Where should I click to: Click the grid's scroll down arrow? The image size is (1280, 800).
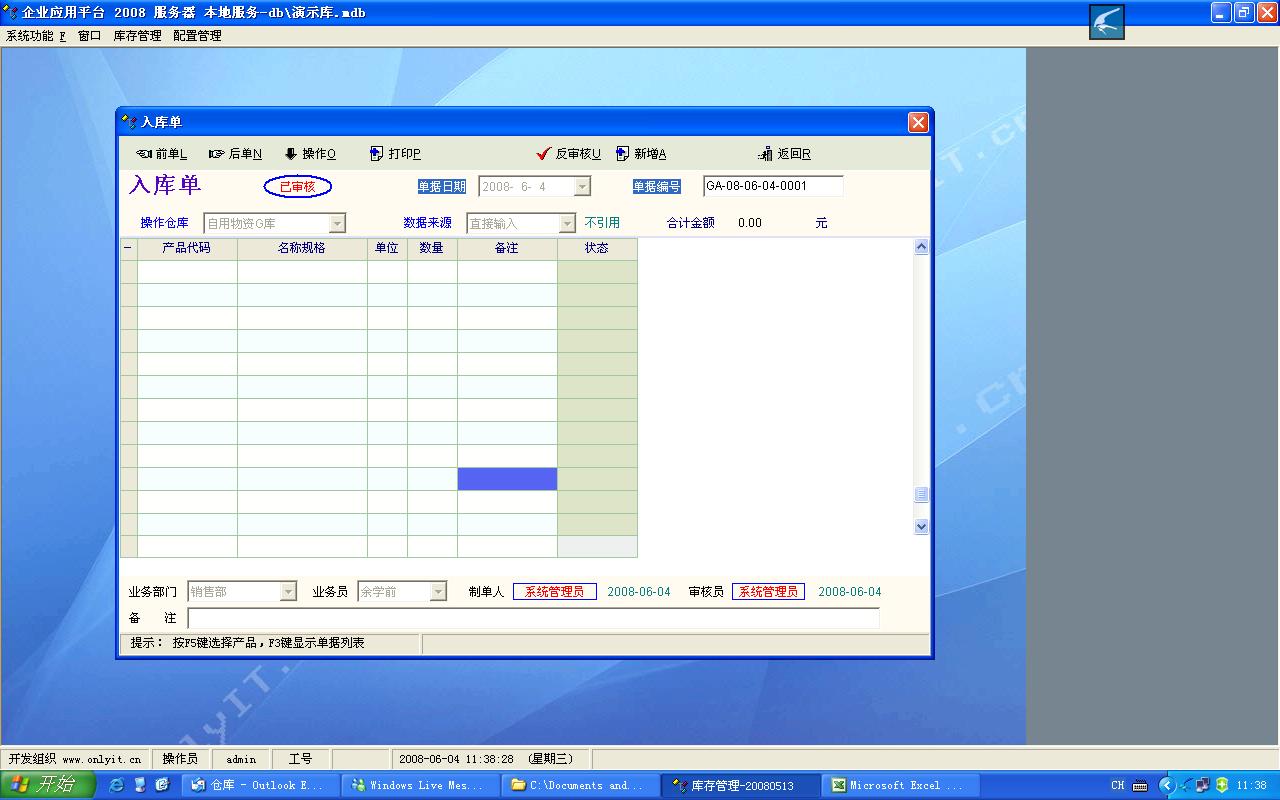tap(921, 527)
